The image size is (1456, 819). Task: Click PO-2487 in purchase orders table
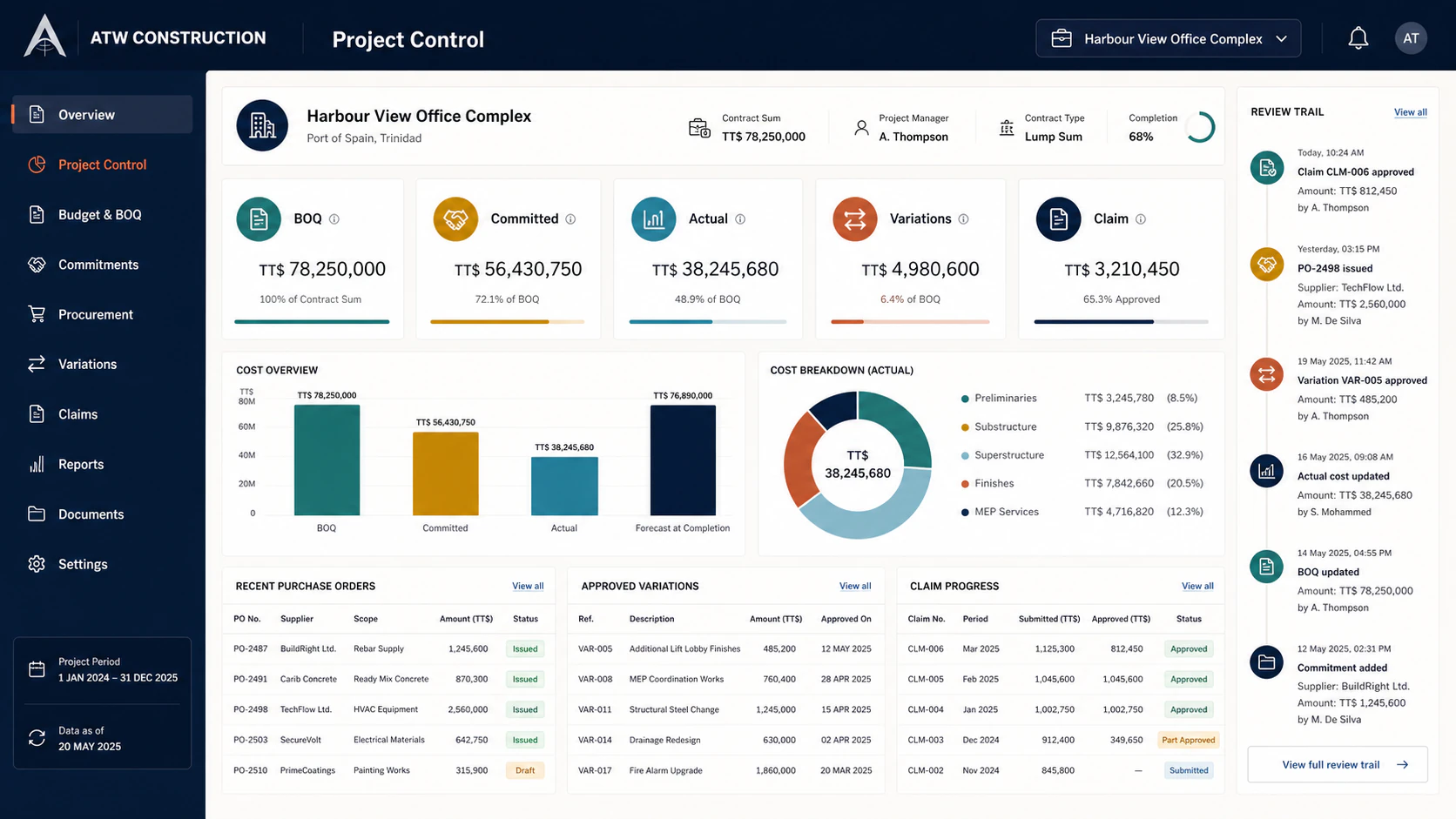tap(251, 648)
